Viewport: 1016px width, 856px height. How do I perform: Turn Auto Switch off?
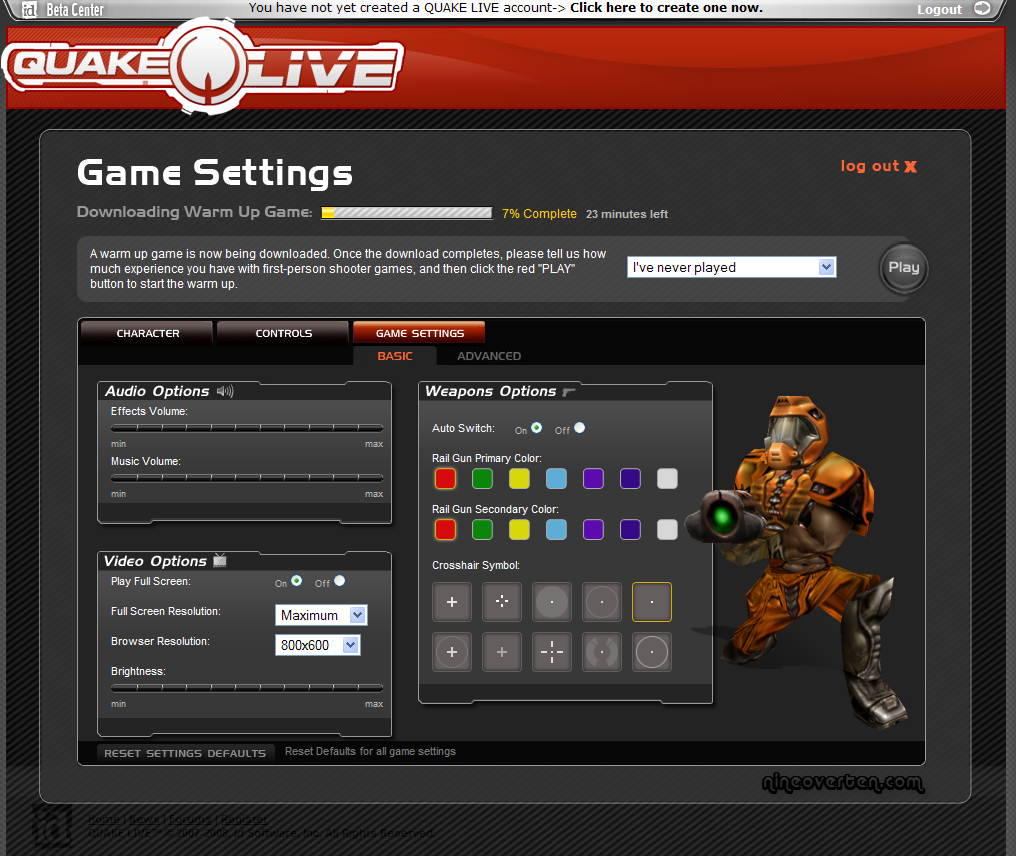tap(579, 428)
